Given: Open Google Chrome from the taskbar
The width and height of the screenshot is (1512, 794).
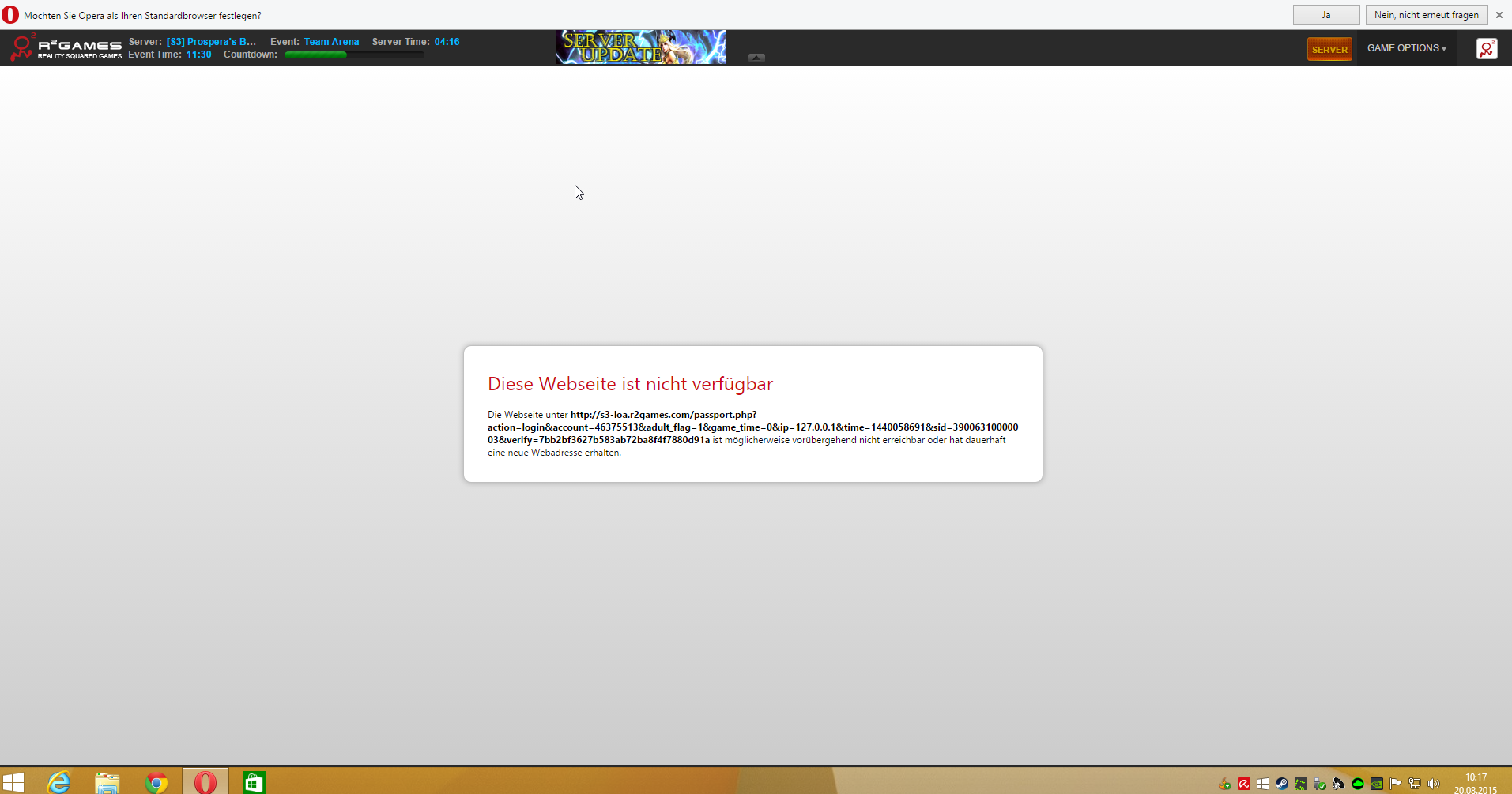Looking at the screenshot, I should click(156, 782).
